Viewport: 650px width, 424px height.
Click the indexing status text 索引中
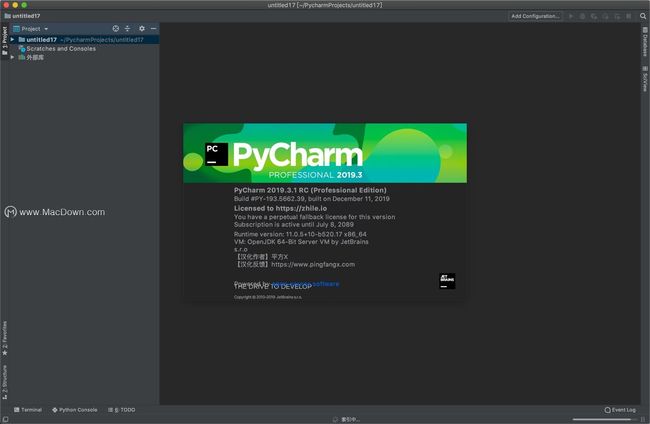click(x=350, y=419)
